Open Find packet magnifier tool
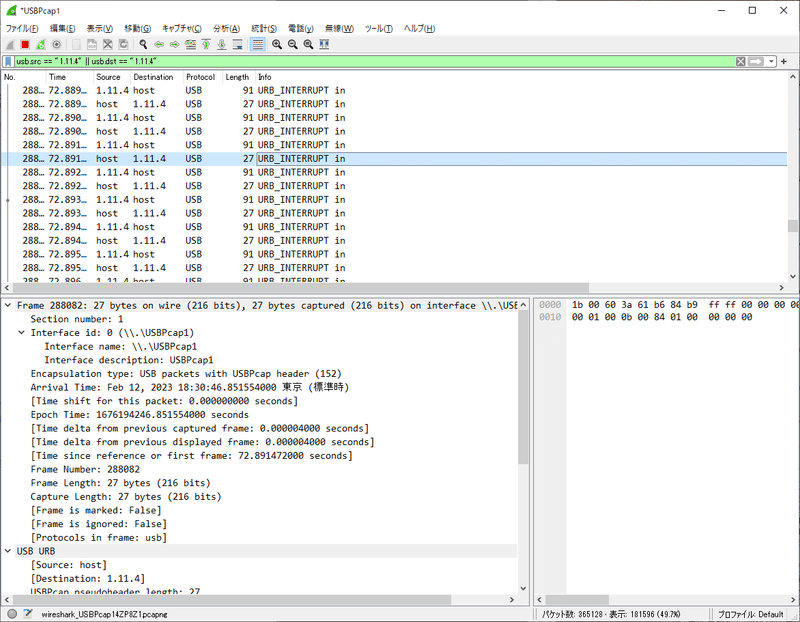This screenshot has width=800, height=622. click(143, 45)
